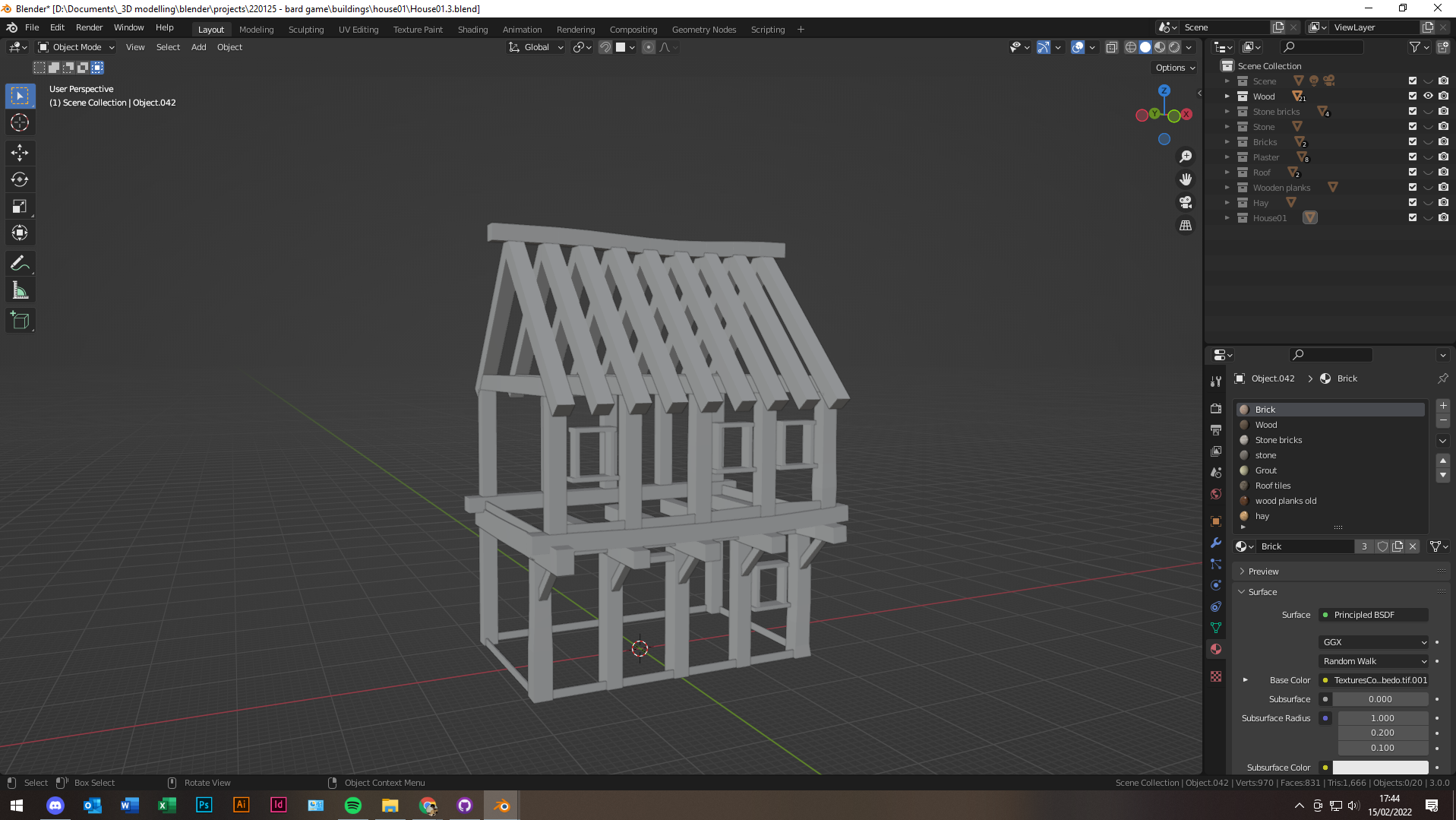This screenshot has width=1456, height=820.
Task: Activate the Annotate pencil tool
Action: (x=20, y=264)
